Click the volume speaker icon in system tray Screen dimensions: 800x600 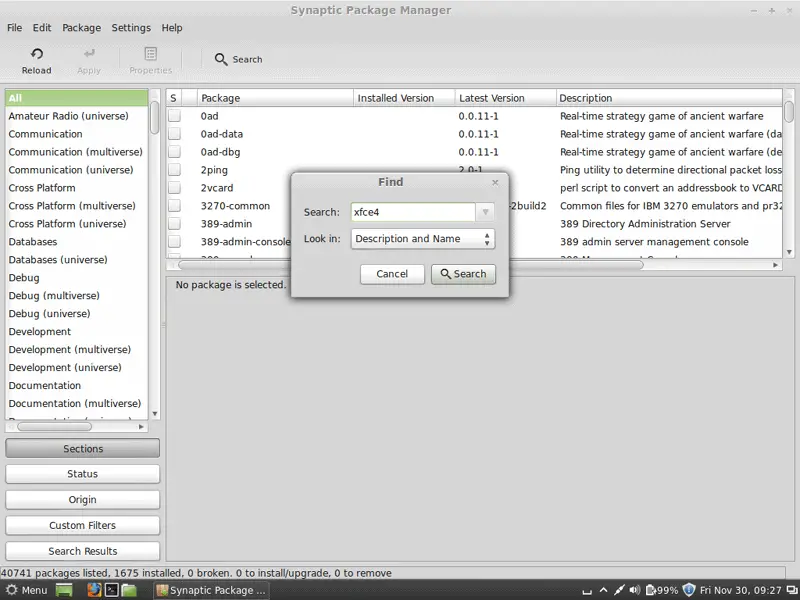coord(634,590)
